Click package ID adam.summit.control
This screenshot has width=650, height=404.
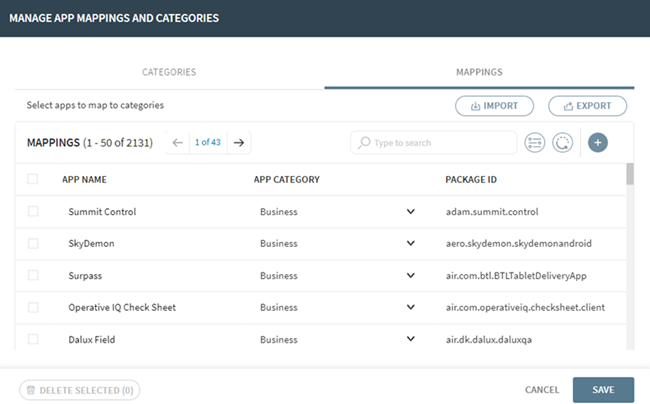click(492, 212)
